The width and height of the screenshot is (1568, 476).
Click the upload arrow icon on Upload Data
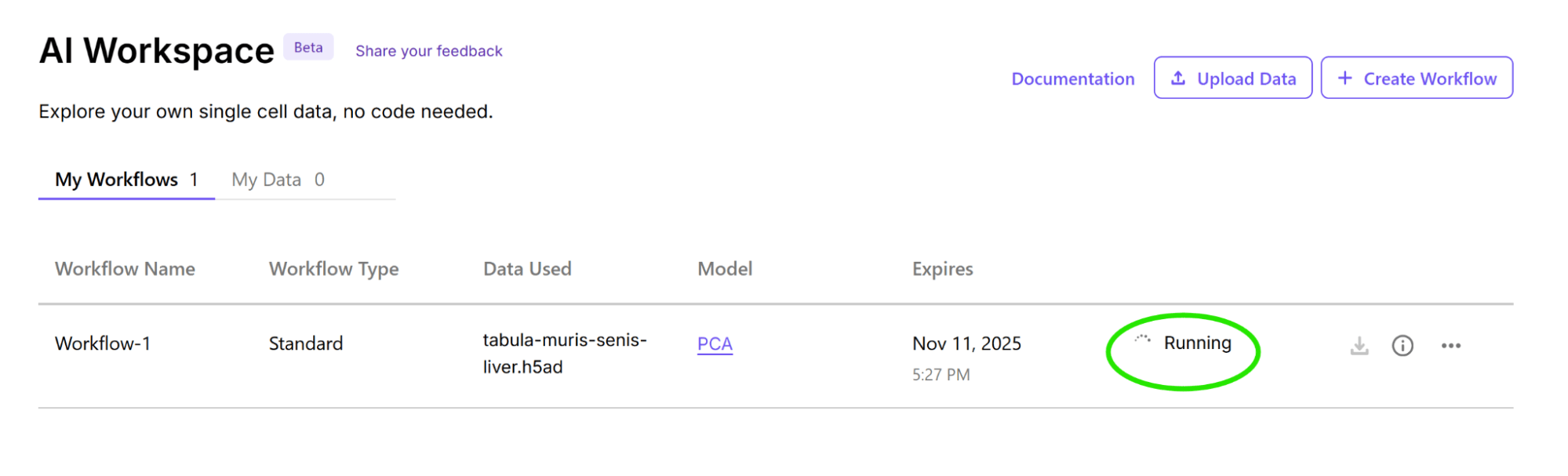(x=1178, y=78)
